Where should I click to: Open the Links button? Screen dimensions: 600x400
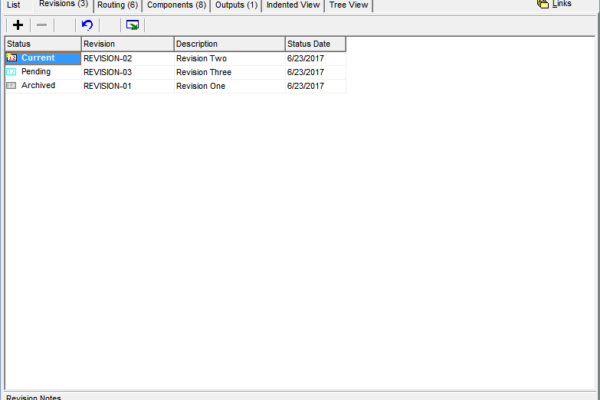coord(554,4)
